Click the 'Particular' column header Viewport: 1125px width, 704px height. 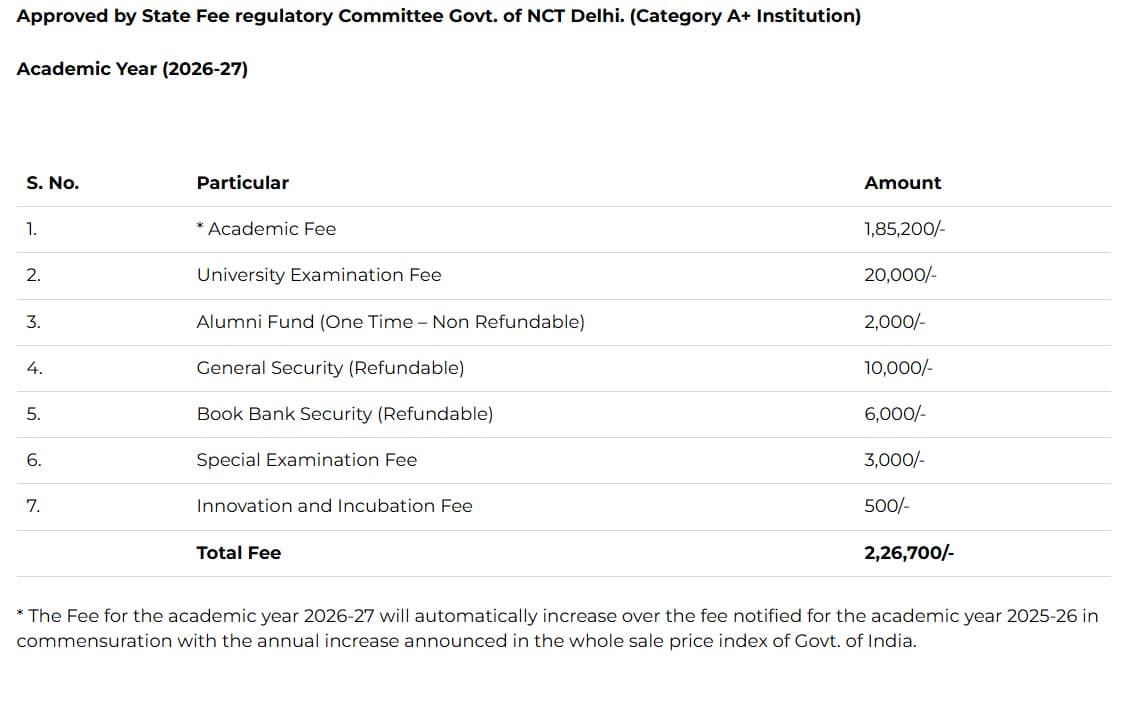(242, 183)
